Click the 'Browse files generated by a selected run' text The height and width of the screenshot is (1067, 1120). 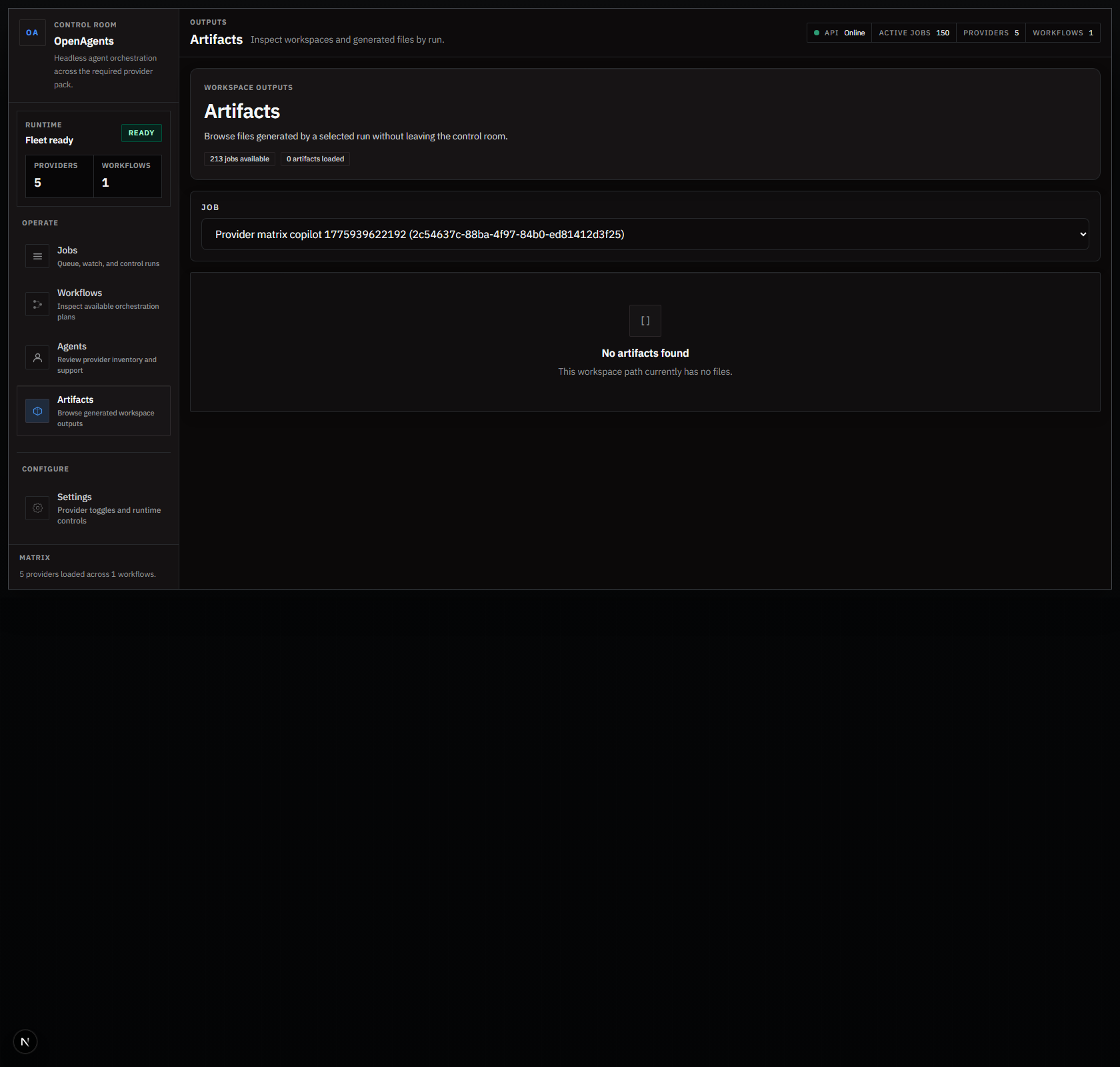click(356, 136)
